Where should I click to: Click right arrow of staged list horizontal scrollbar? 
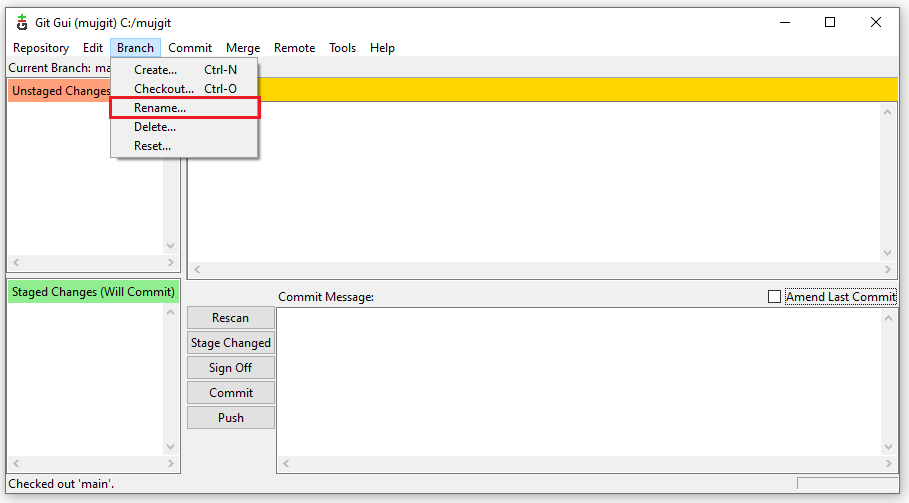[x=170, y=464]
